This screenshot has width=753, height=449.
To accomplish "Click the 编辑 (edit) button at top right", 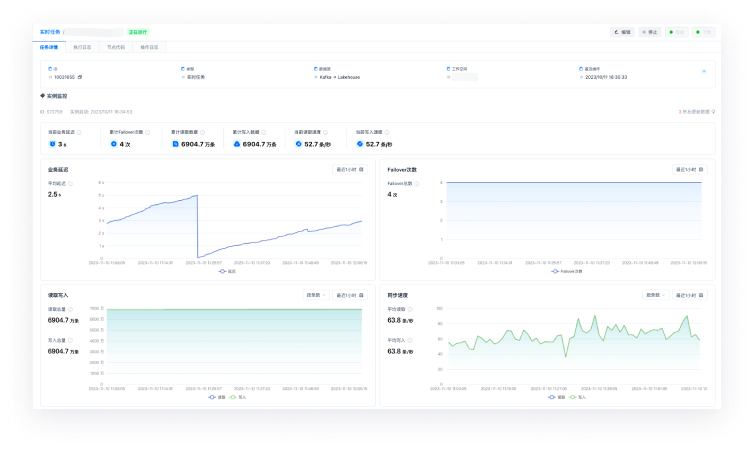I will [623, 32].
